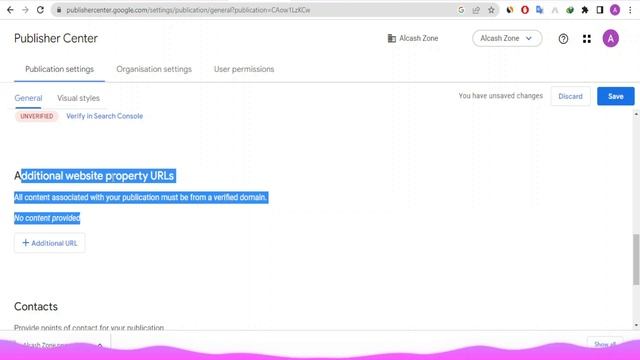Open the flame extension icon
The height and width of the screenshot is (360, 640).
[x=510, y=10]
